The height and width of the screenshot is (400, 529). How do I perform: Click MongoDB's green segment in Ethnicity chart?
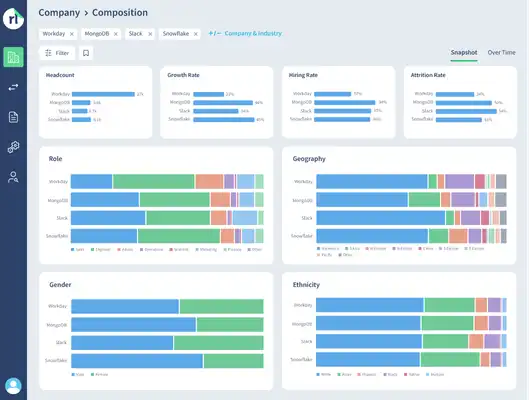[x=447, y=323]
